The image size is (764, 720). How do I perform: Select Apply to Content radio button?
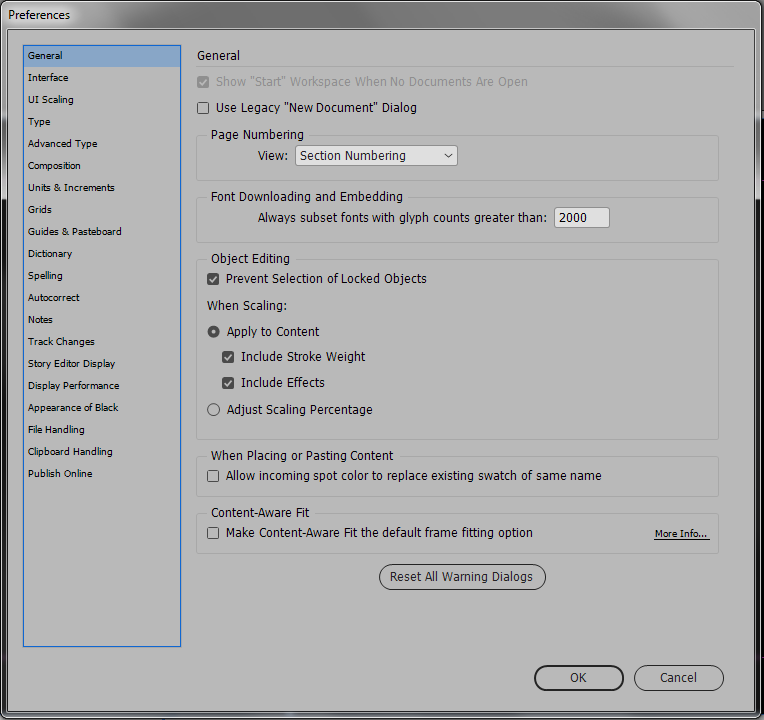pyautogui.click(x=213, y=332)
